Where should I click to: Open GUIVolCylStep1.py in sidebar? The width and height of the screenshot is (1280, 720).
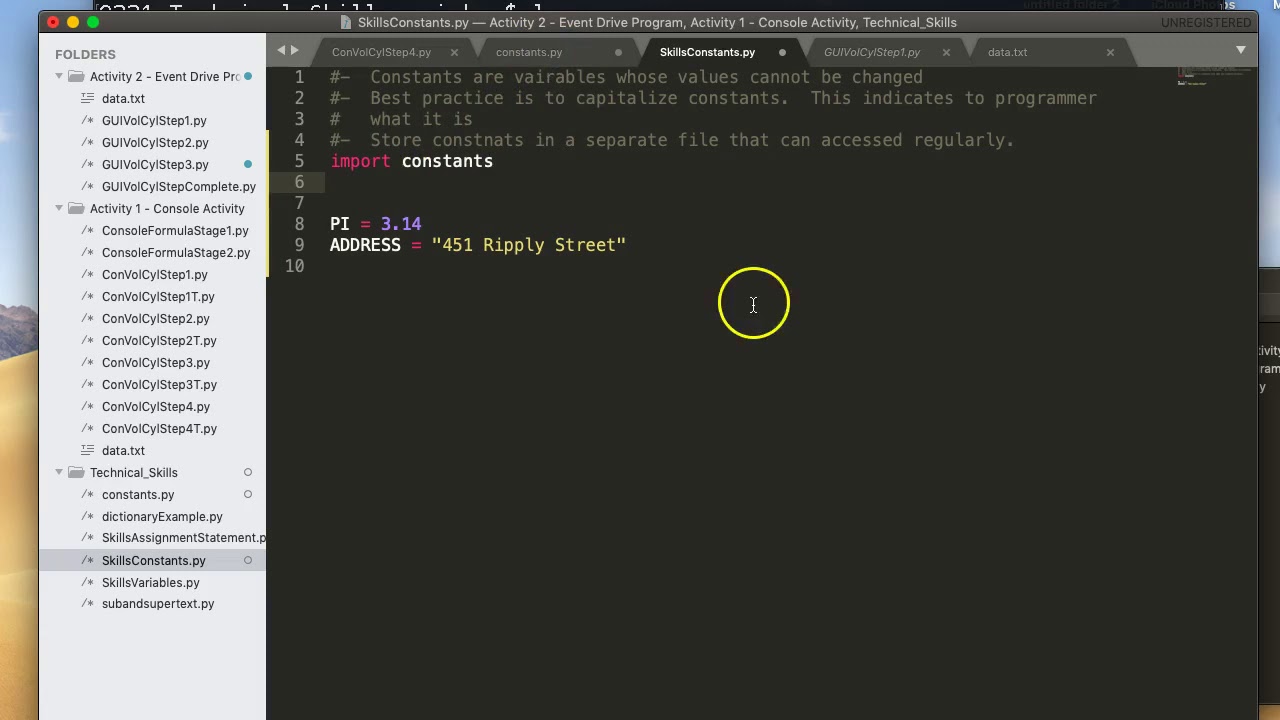coord(154,121)
